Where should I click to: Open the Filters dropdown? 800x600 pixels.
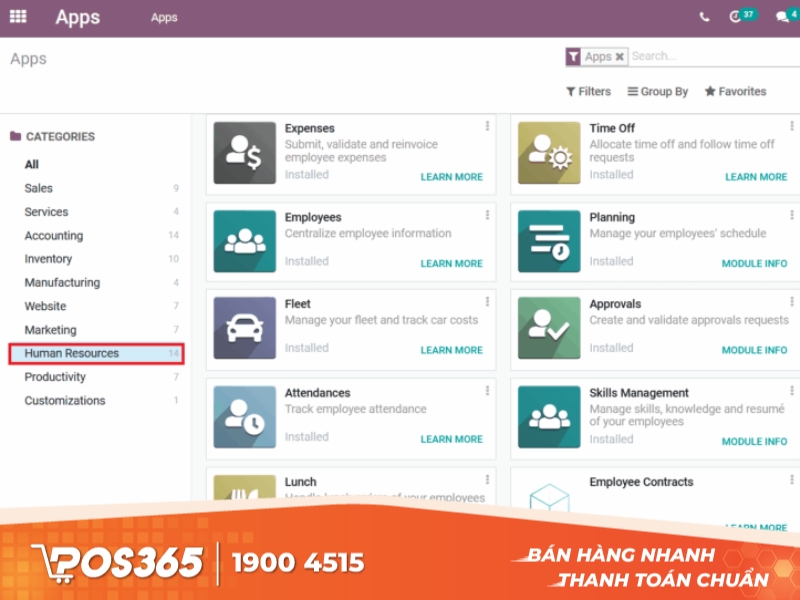[588, 91]
